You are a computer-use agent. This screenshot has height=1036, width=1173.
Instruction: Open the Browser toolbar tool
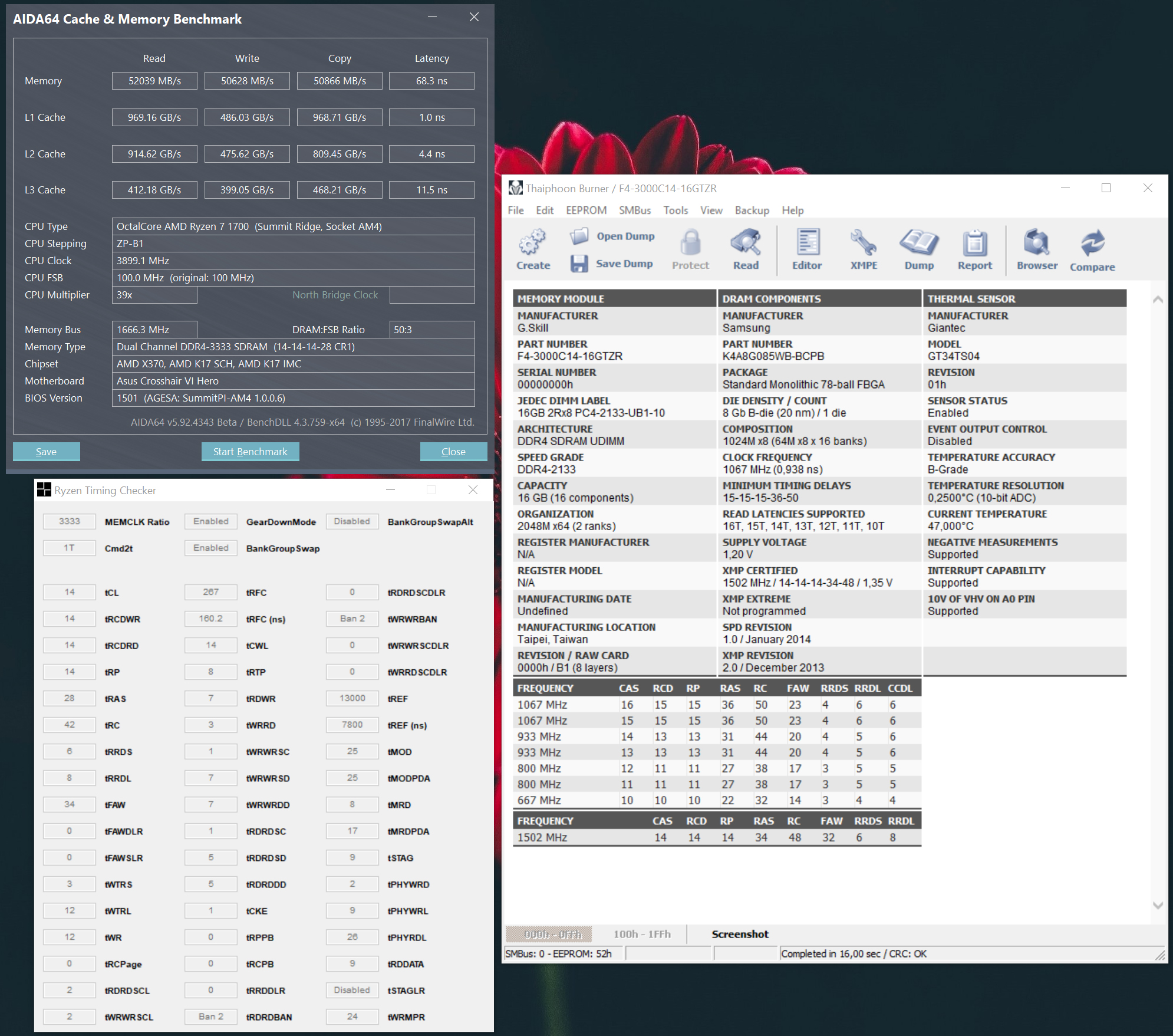pyautogui.click(x=1037, y=242)
